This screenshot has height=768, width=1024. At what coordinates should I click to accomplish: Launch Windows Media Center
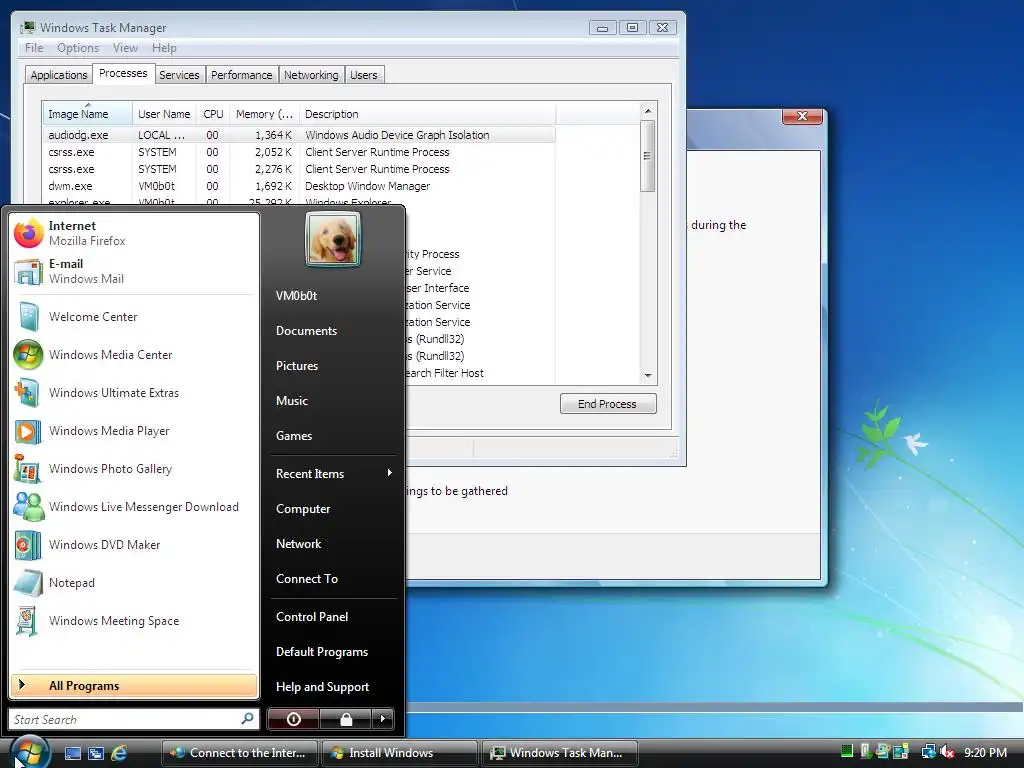[x=134, y=355]
